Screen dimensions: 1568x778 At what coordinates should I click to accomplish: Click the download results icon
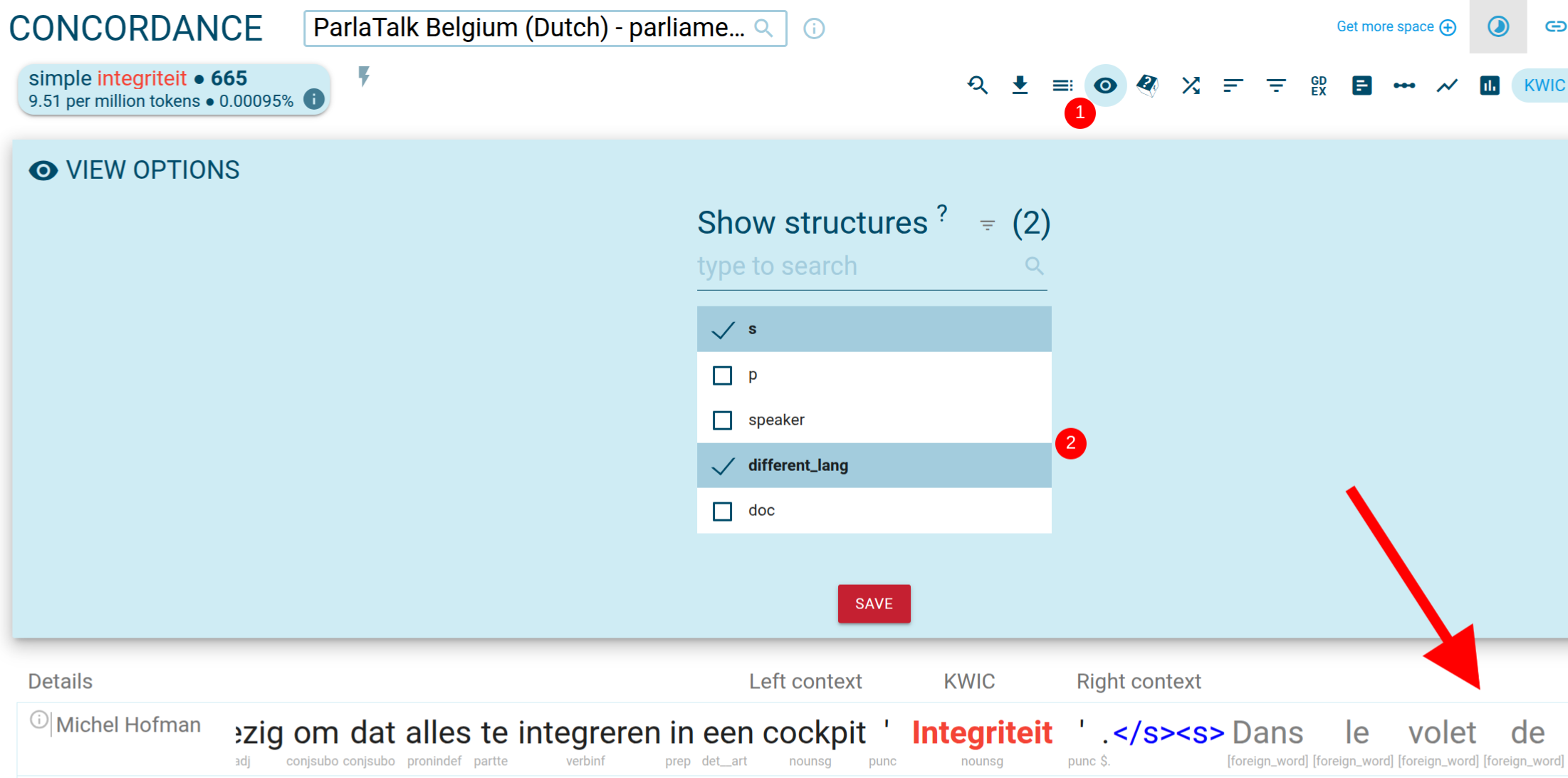1020,85
